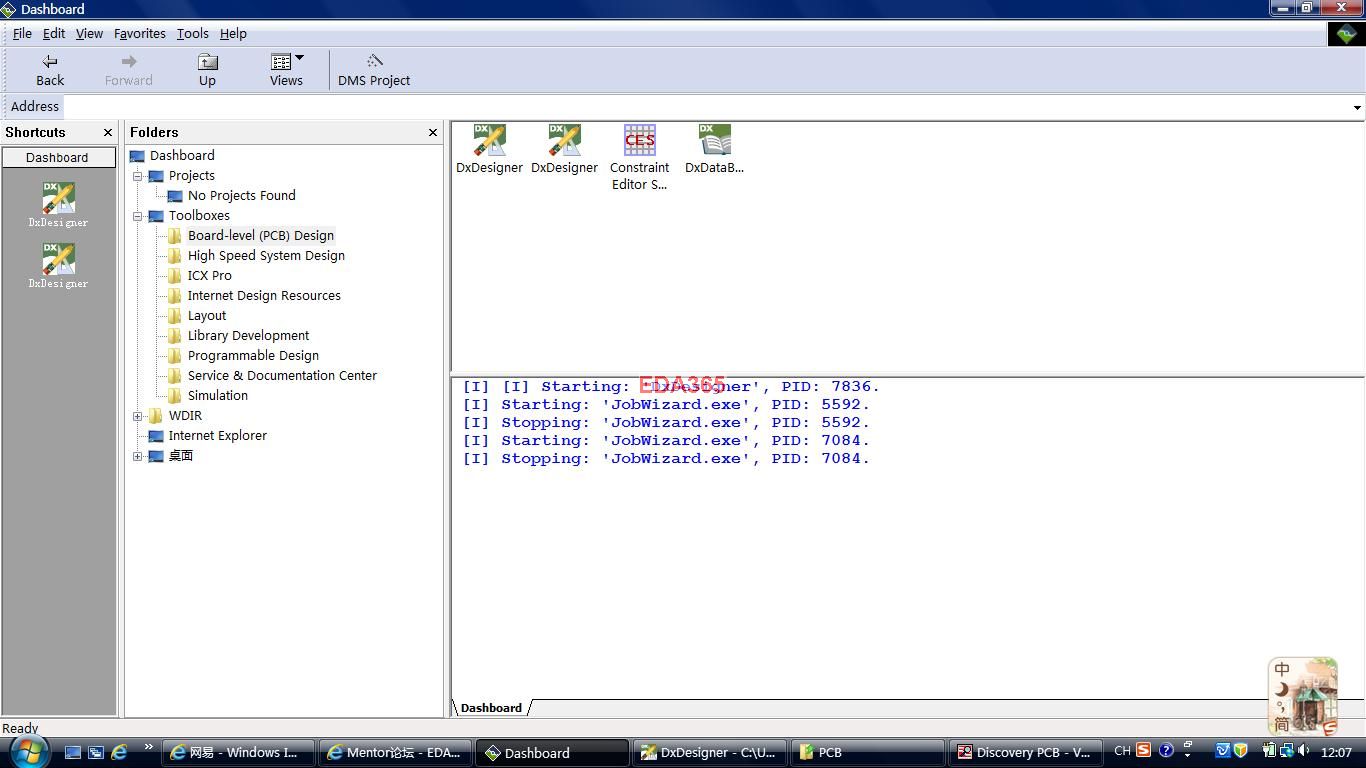Expand the 桌面 tree node

point(138,456)
